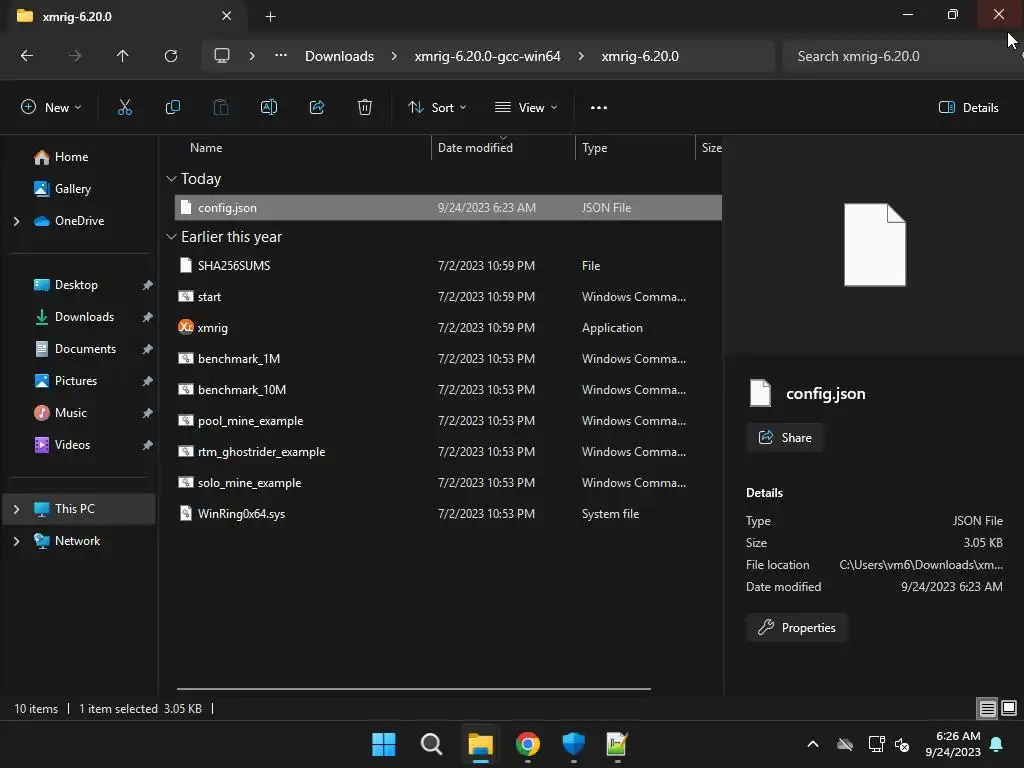Show hidden system tray icons
The width and height of the screenshot is (1024, 768).
[x=813, y=744]
